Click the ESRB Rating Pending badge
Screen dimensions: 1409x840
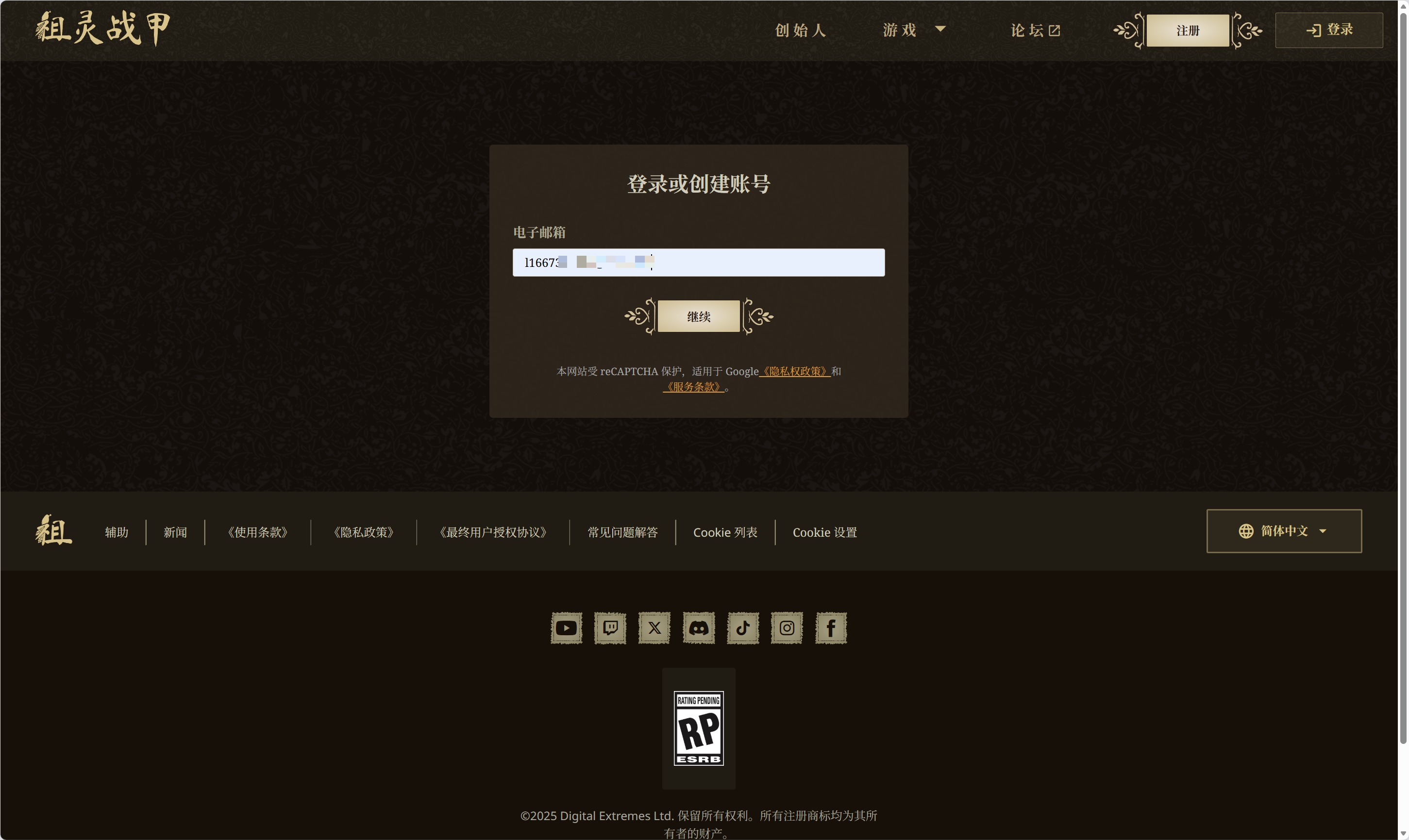(x=698, y=728)
